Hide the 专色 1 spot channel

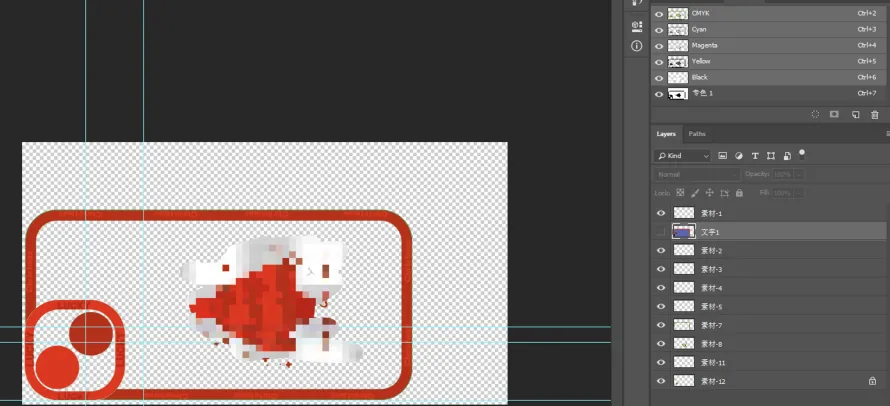tap(659, 94)
